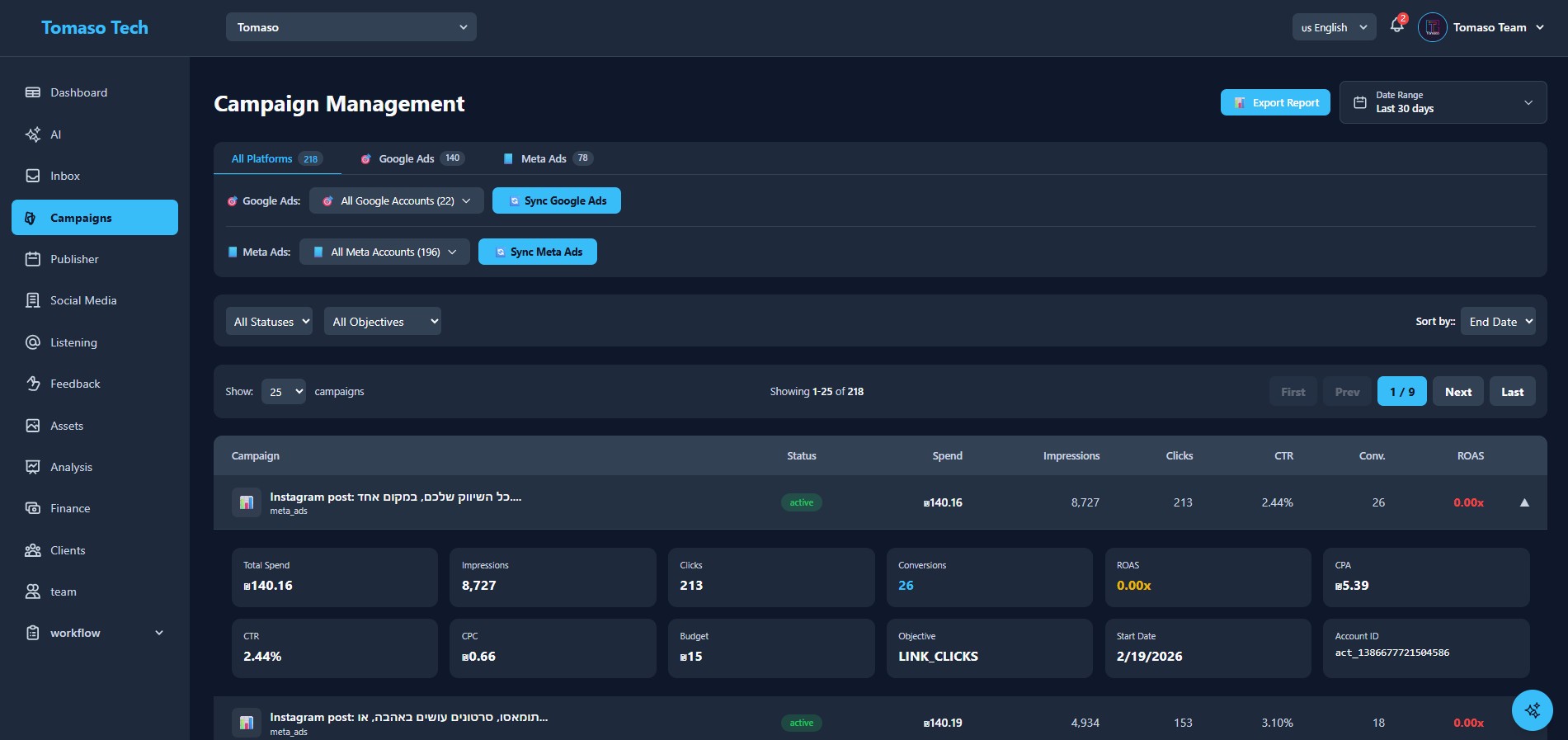The image size is (1568, 740).
Task: Go to Publisher in the sidebar
Action: pos(73,259)
